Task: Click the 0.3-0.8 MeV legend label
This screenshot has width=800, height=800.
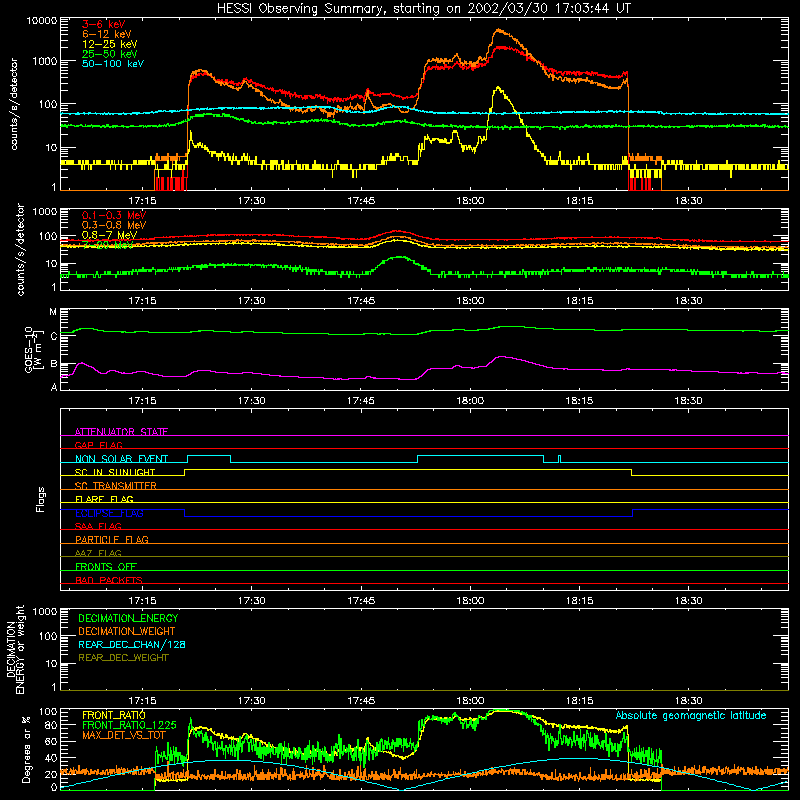Action: pyautogui.click(x=114, y=225)
